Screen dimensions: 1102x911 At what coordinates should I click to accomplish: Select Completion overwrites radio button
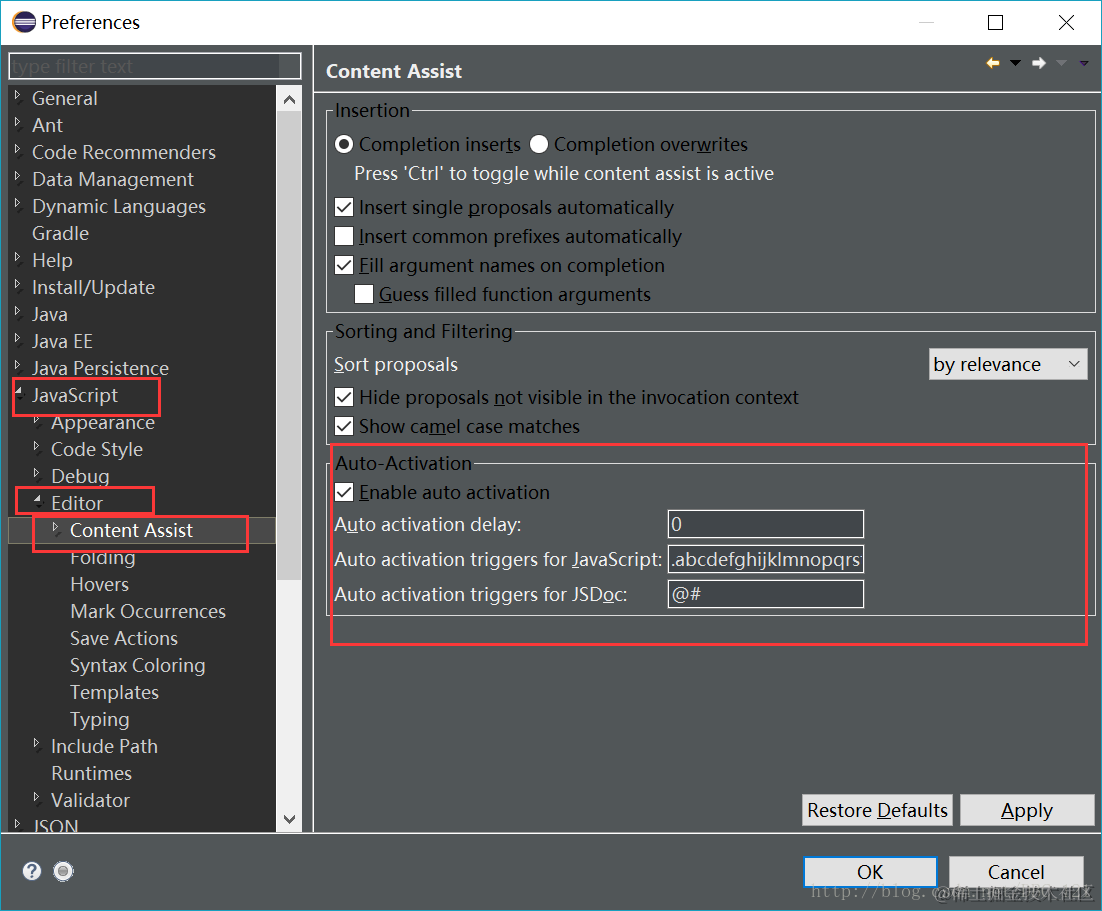[x=539, y=144]
